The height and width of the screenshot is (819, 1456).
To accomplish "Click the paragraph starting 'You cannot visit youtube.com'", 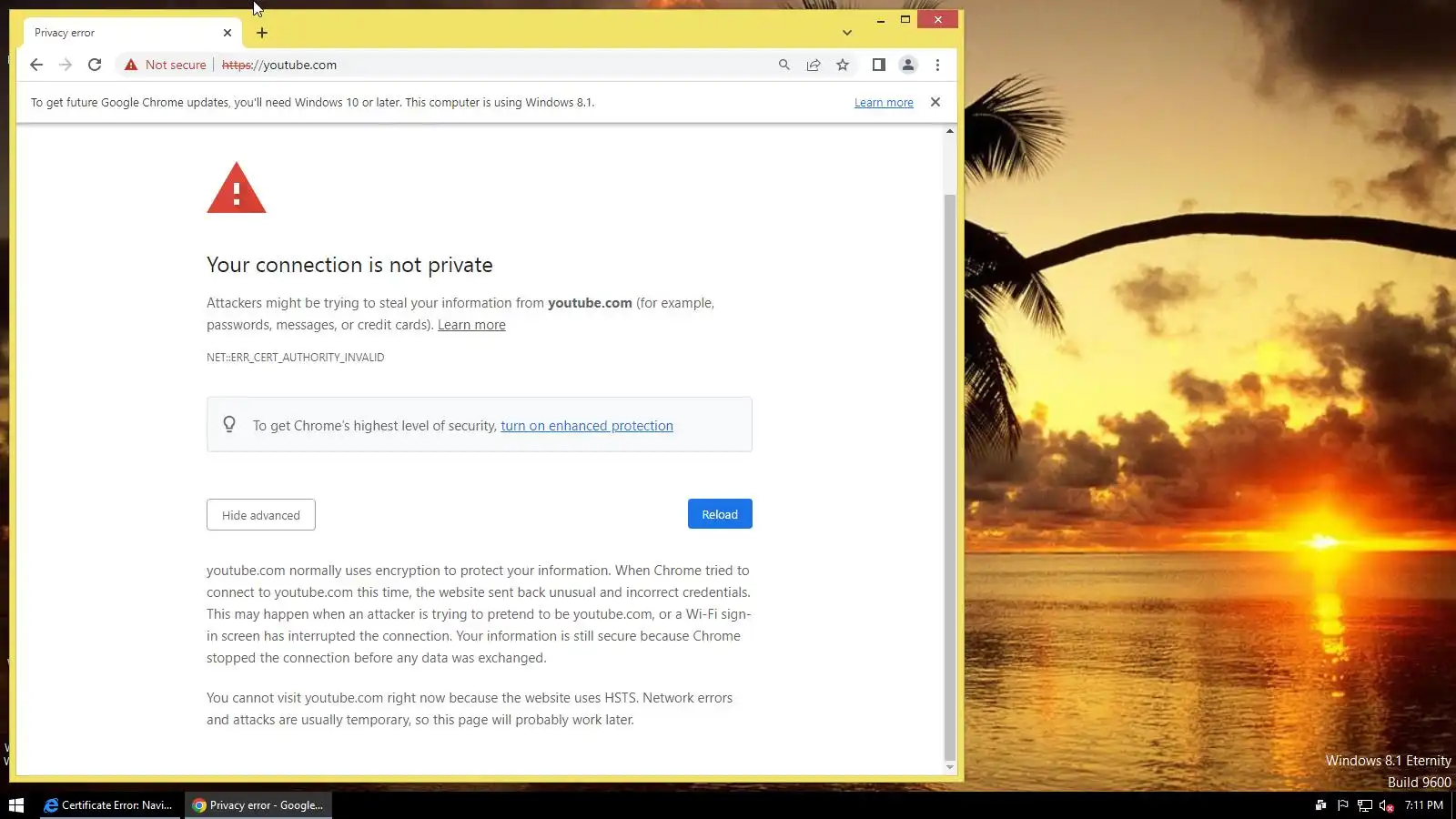I will tap(470, 709).
